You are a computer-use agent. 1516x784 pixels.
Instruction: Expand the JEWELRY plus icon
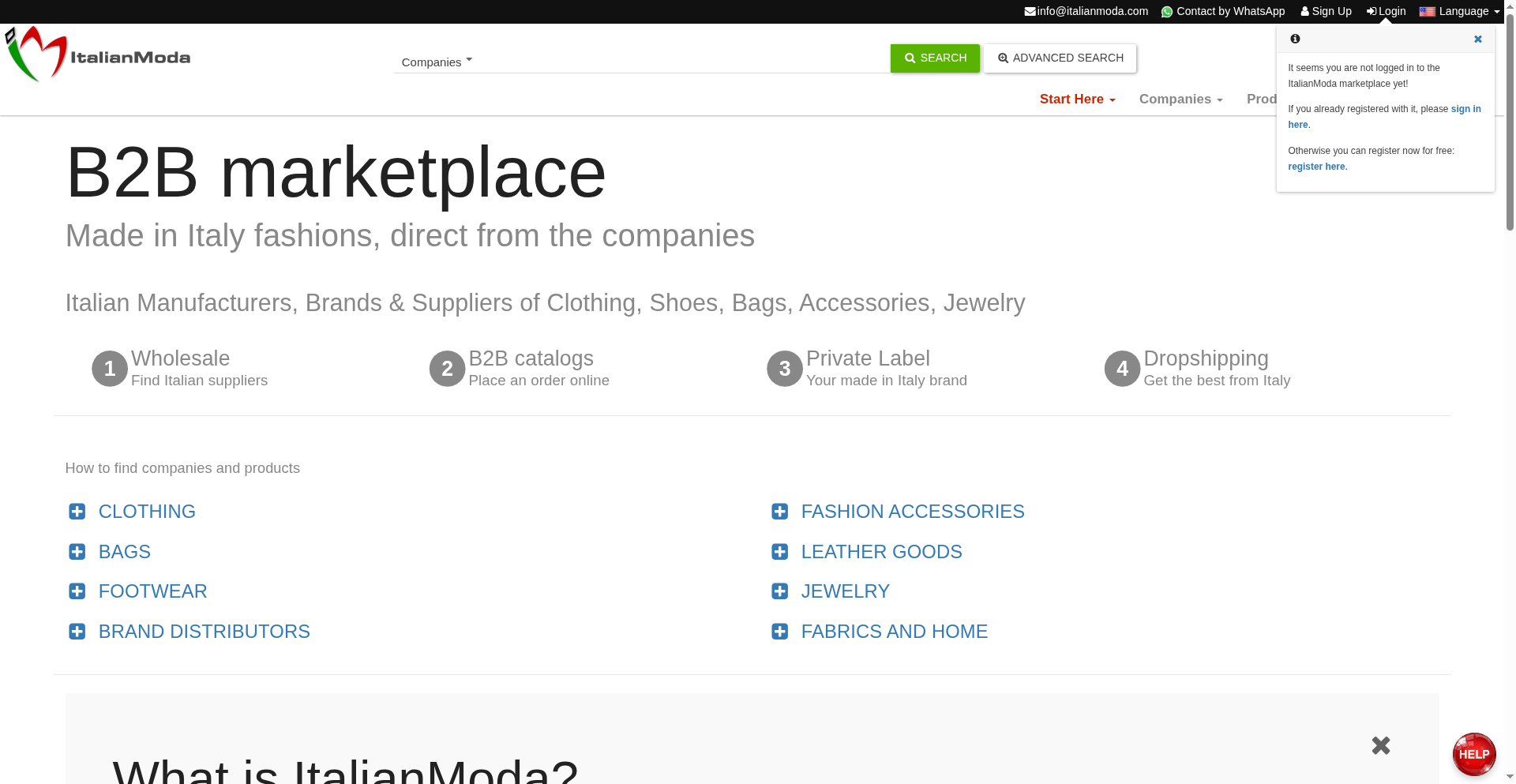click(780, 591)
